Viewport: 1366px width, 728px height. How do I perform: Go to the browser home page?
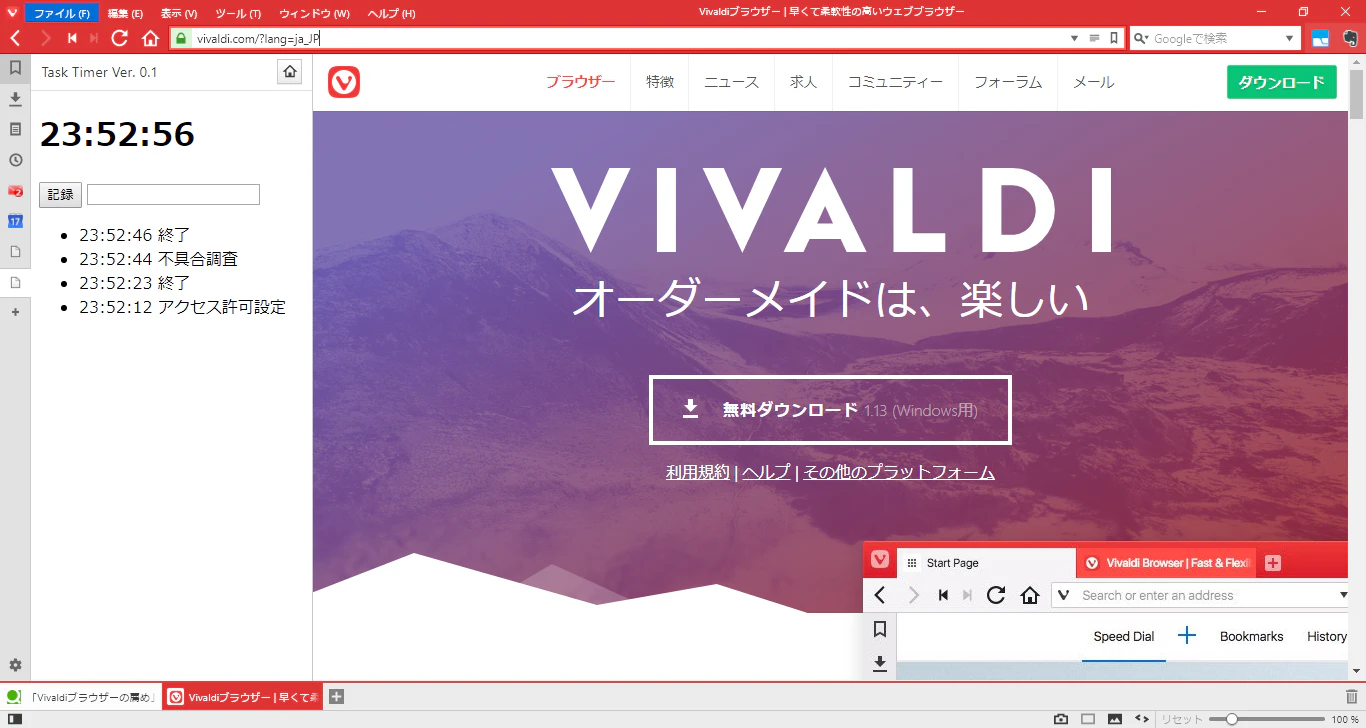(x=150, y=38)
